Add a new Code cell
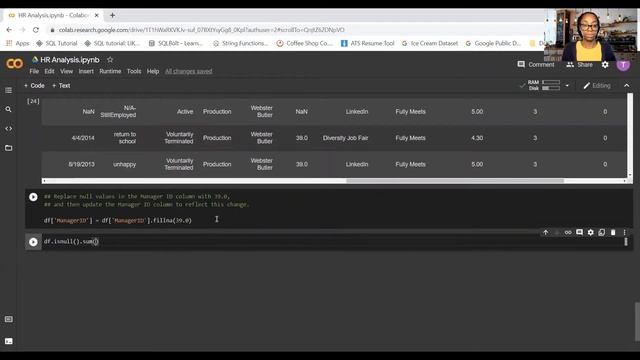The image size is (640, 360). point(34,86)
